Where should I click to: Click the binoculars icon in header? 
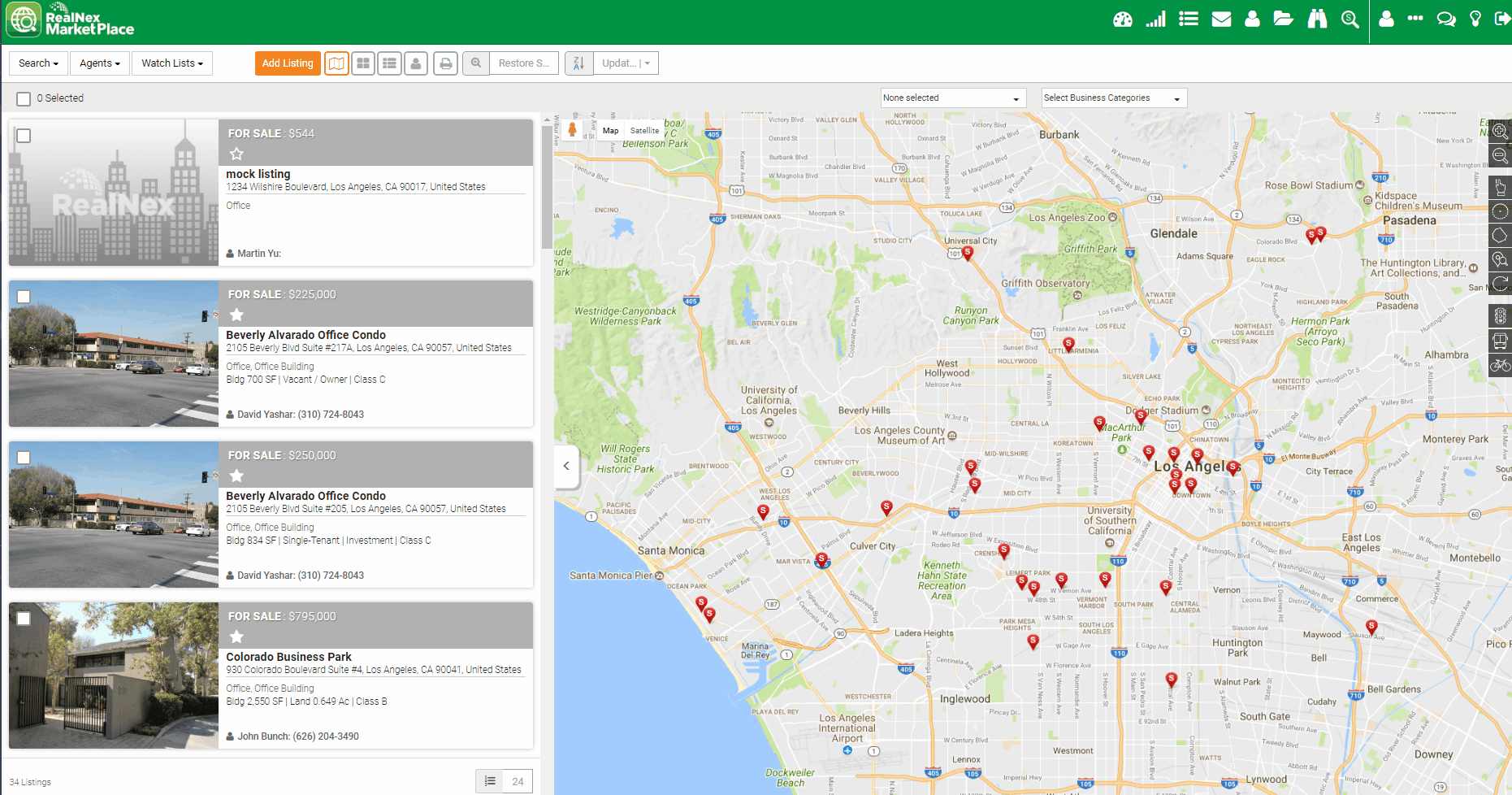coord(1317,20)
